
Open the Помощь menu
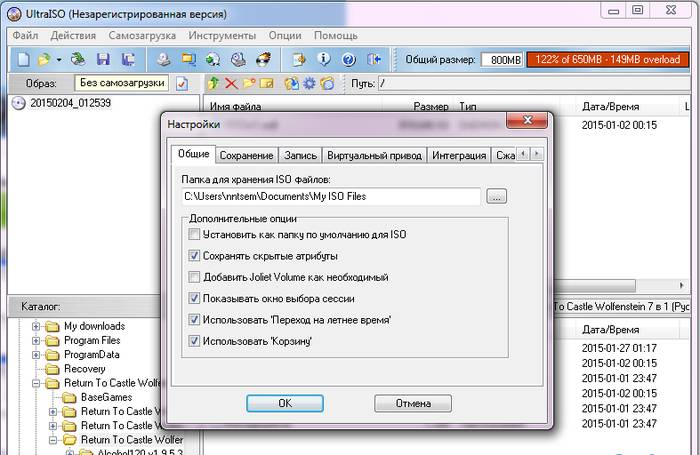(335, 36)
